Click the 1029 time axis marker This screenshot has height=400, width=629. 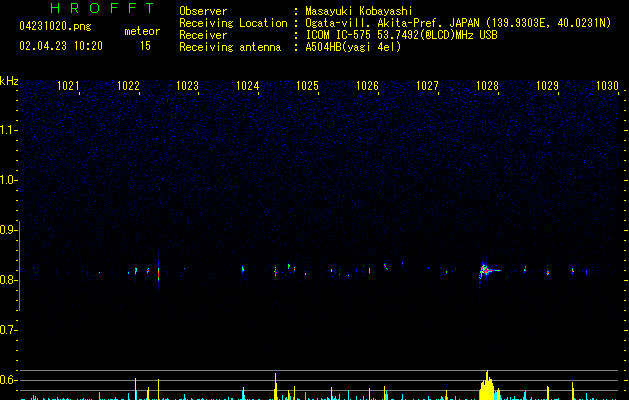point(547,86)
